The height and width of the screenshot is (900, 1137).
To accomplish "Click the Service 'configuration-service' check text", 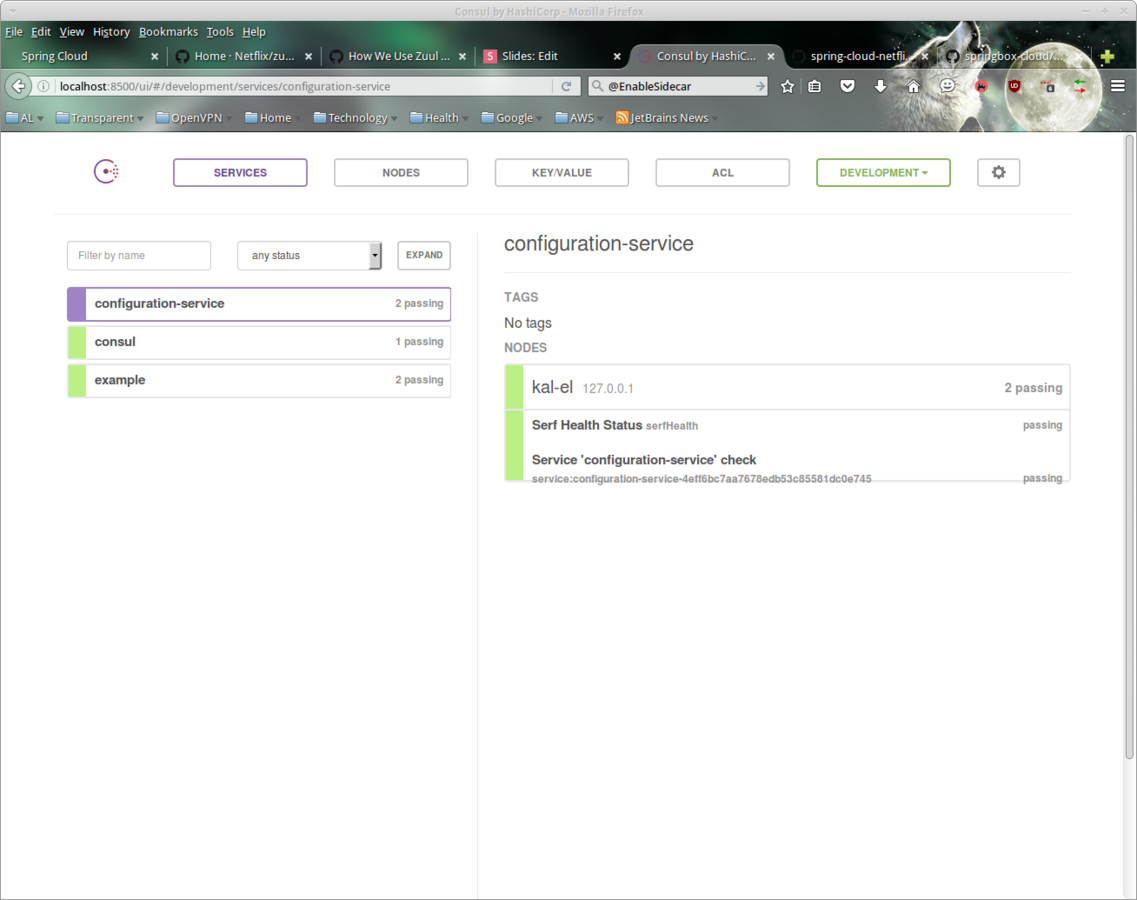I will click(644, 460).
